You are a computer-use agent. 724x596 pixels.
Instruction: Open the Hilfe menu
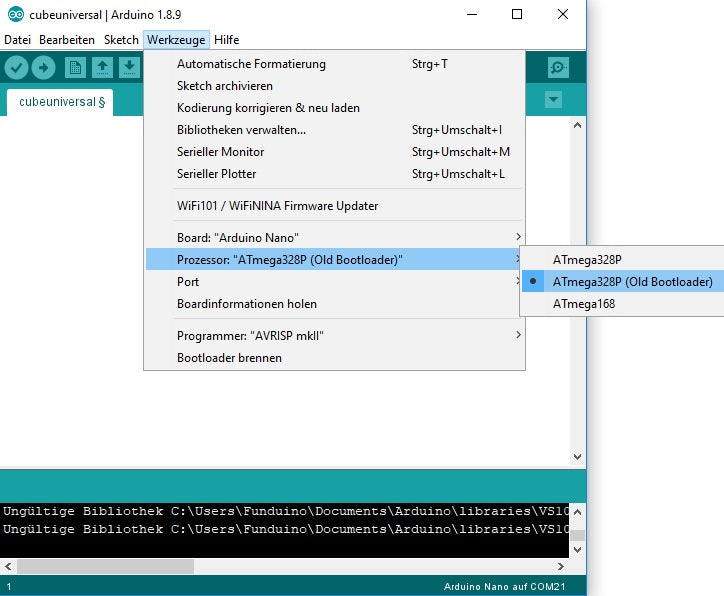226,40
